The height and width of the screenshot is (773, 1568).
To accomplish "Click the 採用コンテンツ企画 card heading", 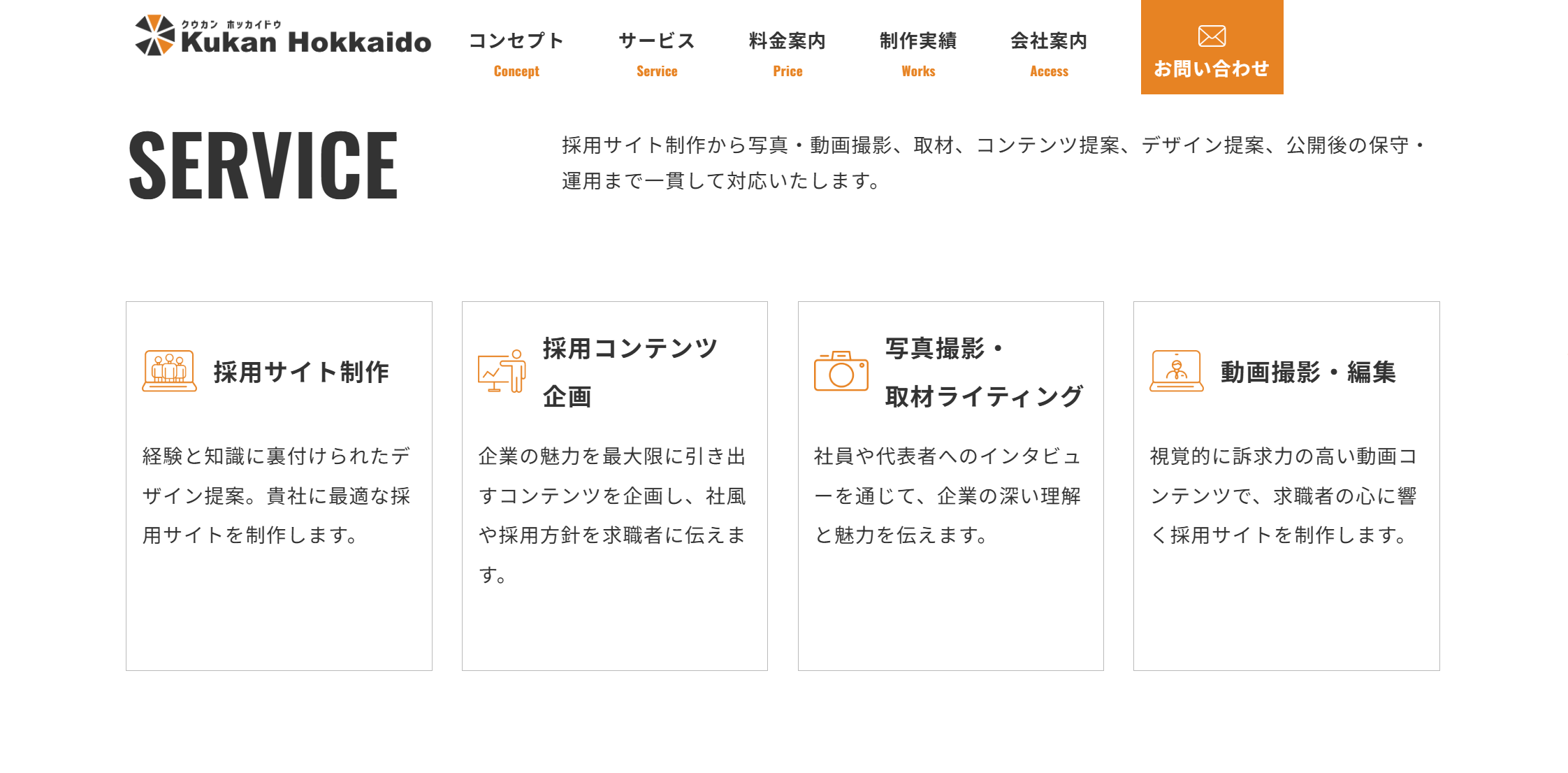I will pos(630,372).
